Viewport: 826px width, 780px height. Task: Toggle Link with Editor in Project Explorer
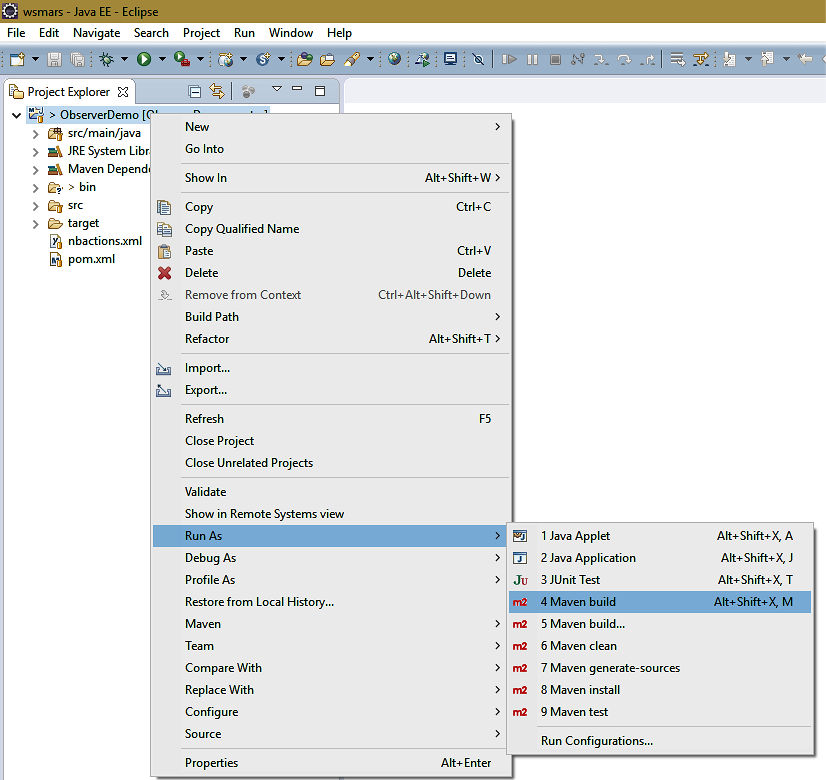[216, 91]
